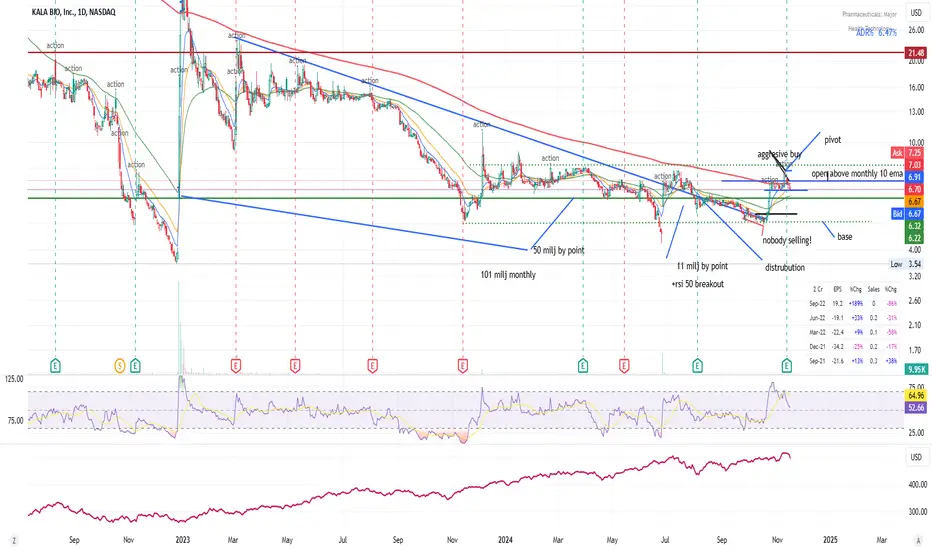Click the red 6.70 price label
The width and height of the screenshot is (932, 550).
914,190
